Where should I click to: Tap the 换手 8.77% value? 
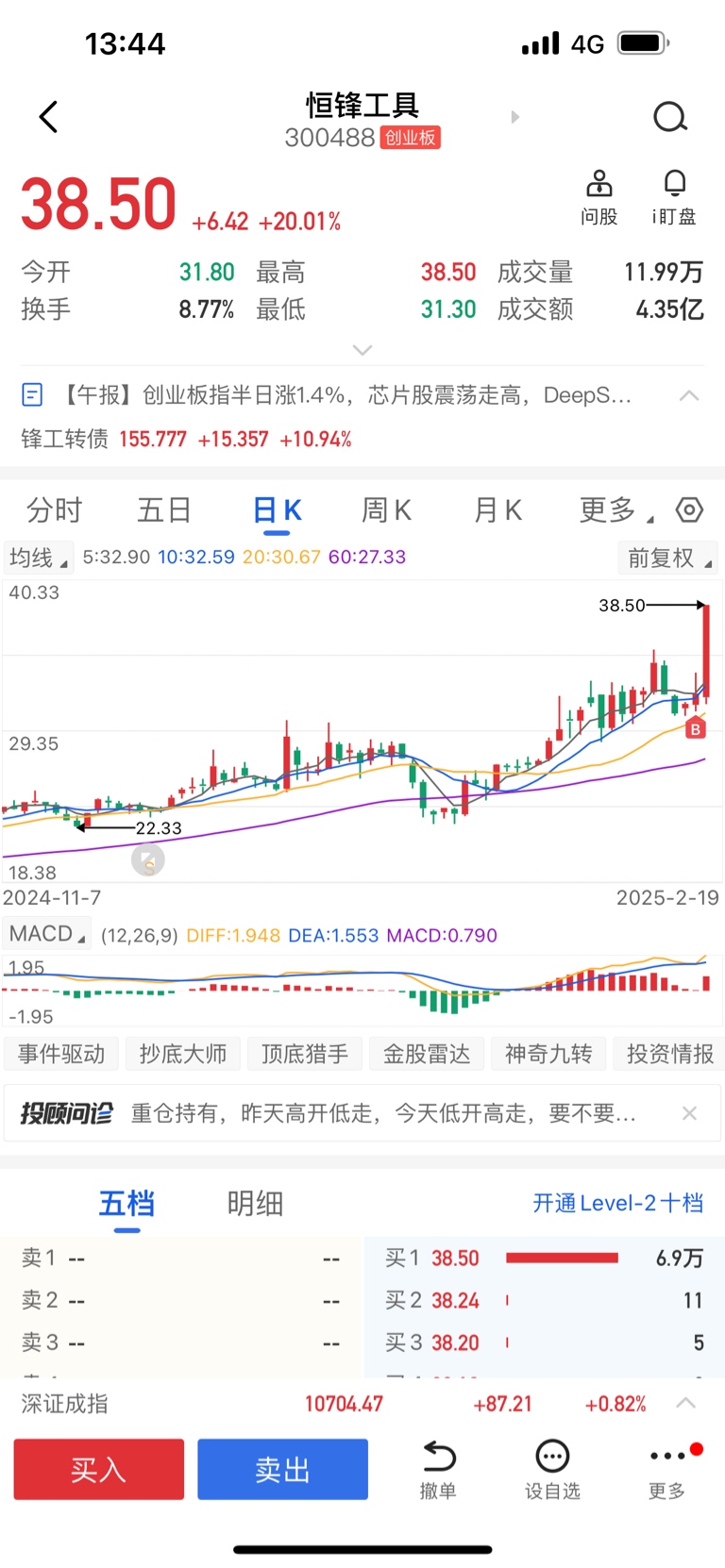tap(207, 309)
